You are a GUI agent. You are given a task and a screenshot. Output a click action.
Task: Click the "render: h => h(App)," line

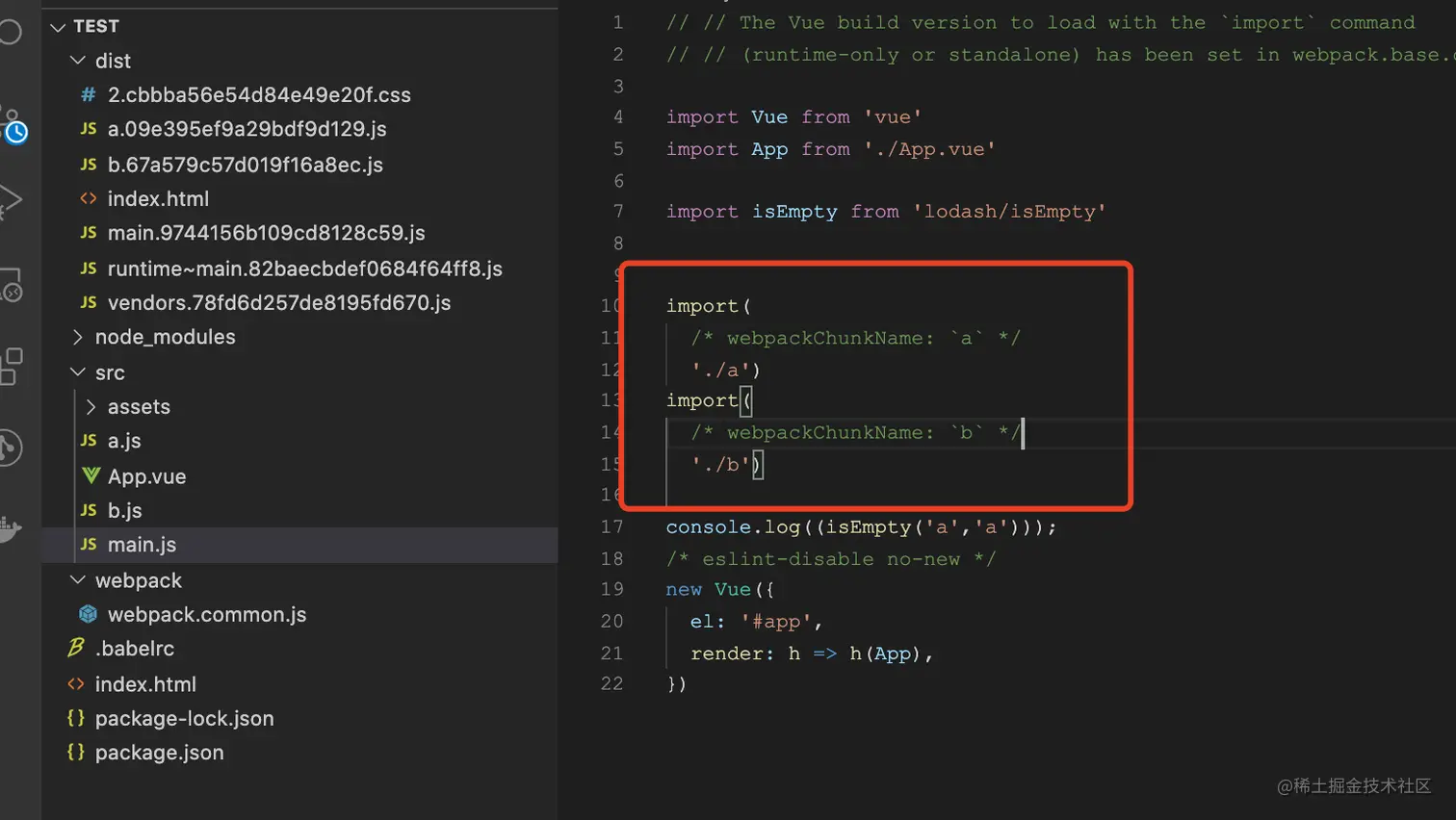coord(812,653)
